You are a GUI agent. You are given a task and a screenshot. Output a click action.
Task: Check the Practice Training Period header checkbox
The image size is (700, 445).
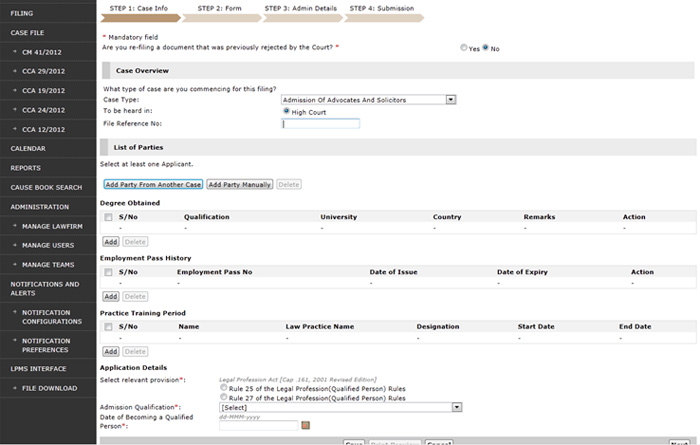[108, 326]
